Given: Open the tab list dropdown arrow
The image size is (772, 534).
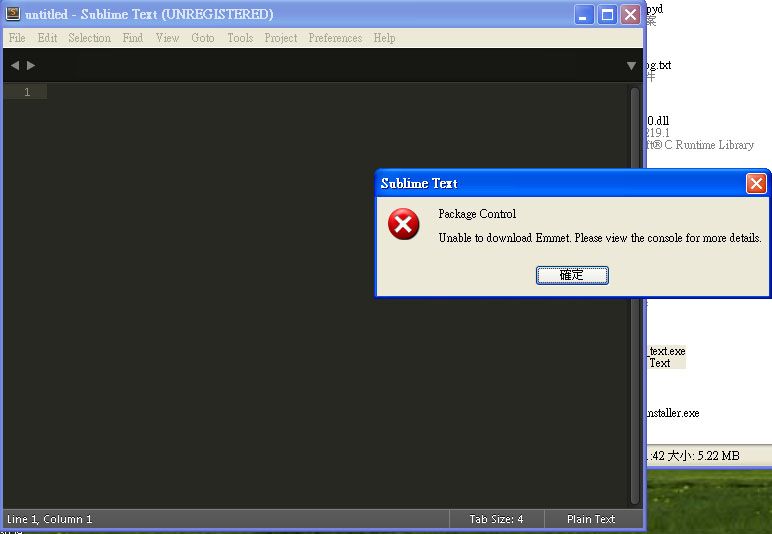Looking at the screenshot, I should (631, 66).
